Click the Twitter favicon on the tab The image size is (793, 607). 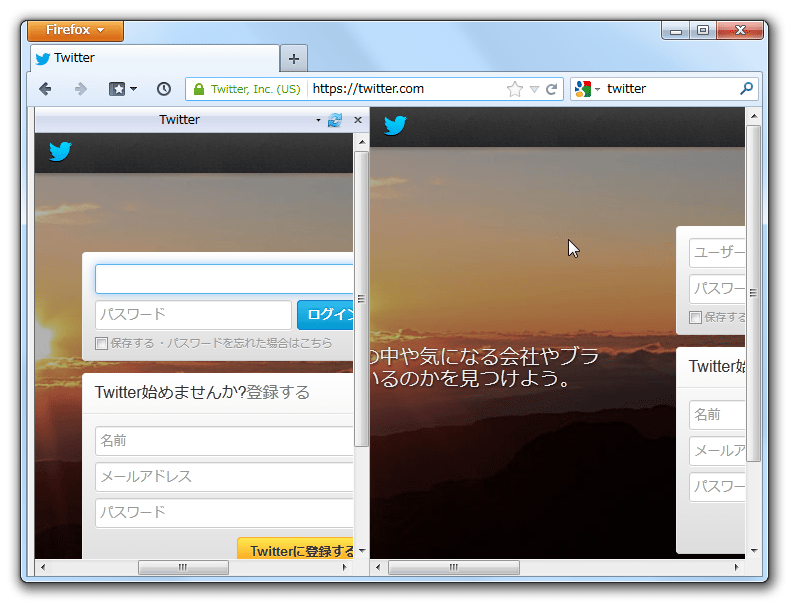tap(43, 59)
